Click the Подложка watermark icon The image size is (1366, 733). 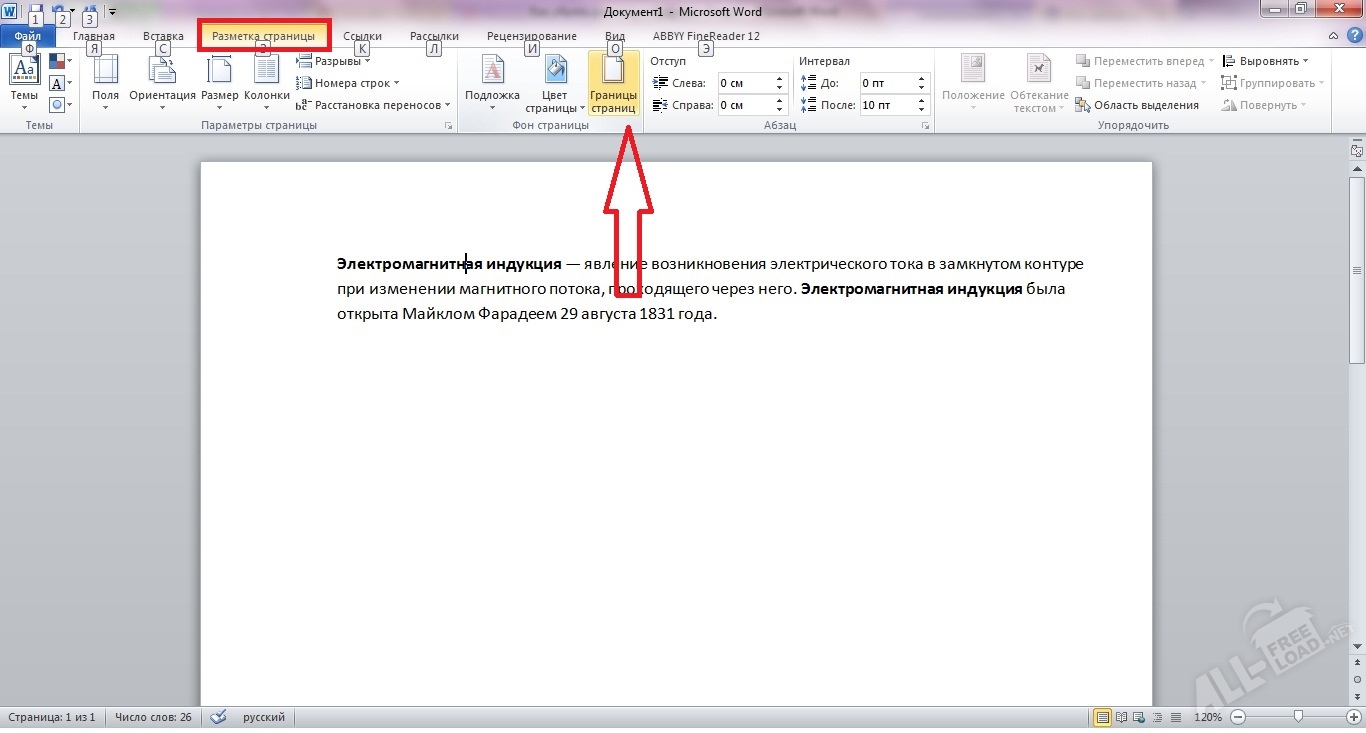pyautogui.click(x=492, y=72)
